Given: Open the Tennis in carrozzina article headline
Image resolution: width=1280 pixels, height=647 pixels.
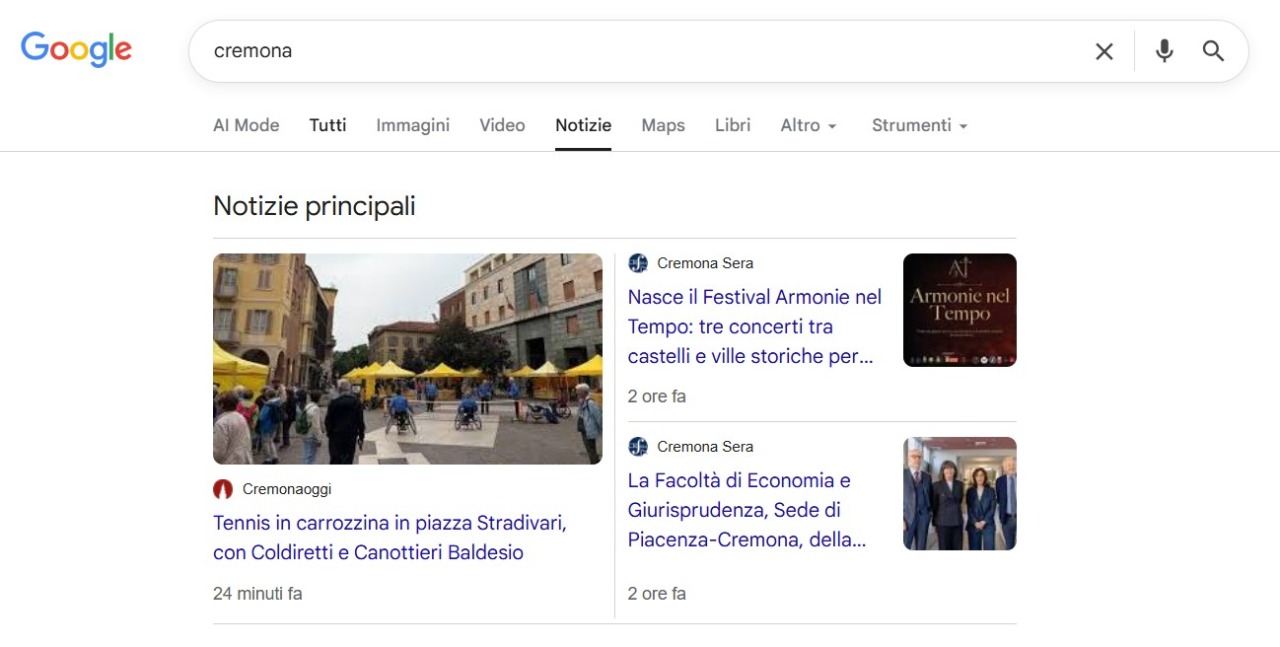Looking at the screenshot, I should pyautogui.click(x=390, y=537).
